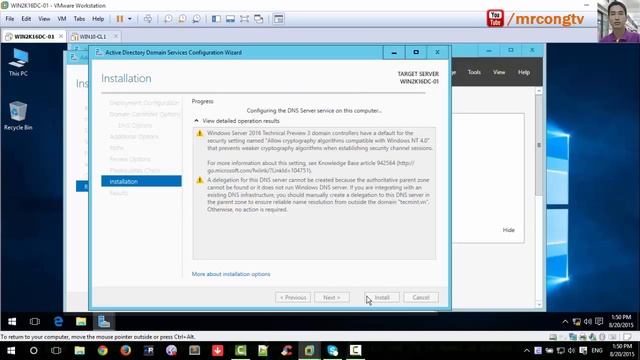Image resolution: width=640 pixels, height=360 pixels.
Task: Click Send Ctrl+Alt+Del toolbar icon
Action: 148,19
